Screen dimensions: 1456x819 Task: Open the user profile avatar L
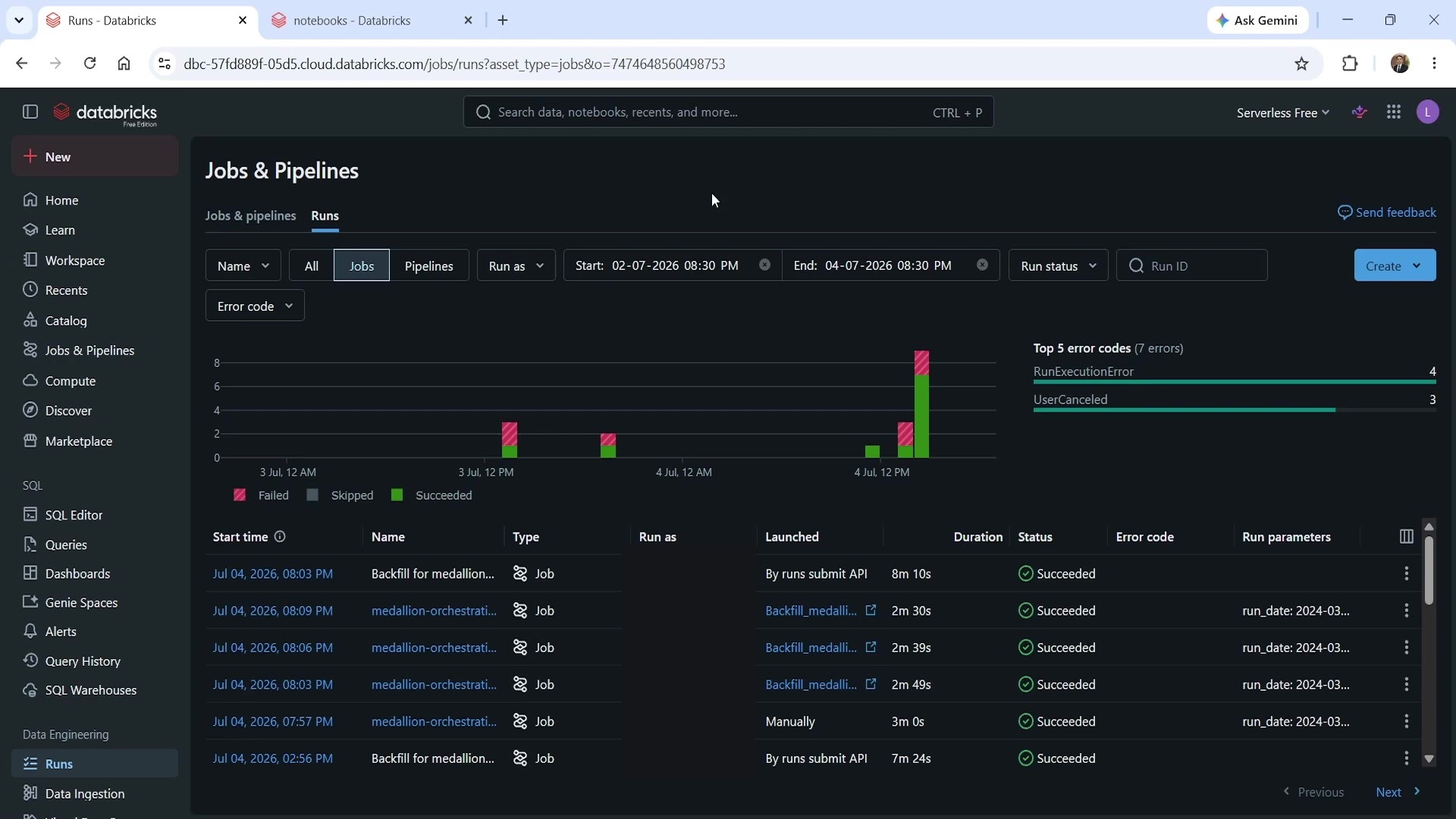(x=1428, y=112)
